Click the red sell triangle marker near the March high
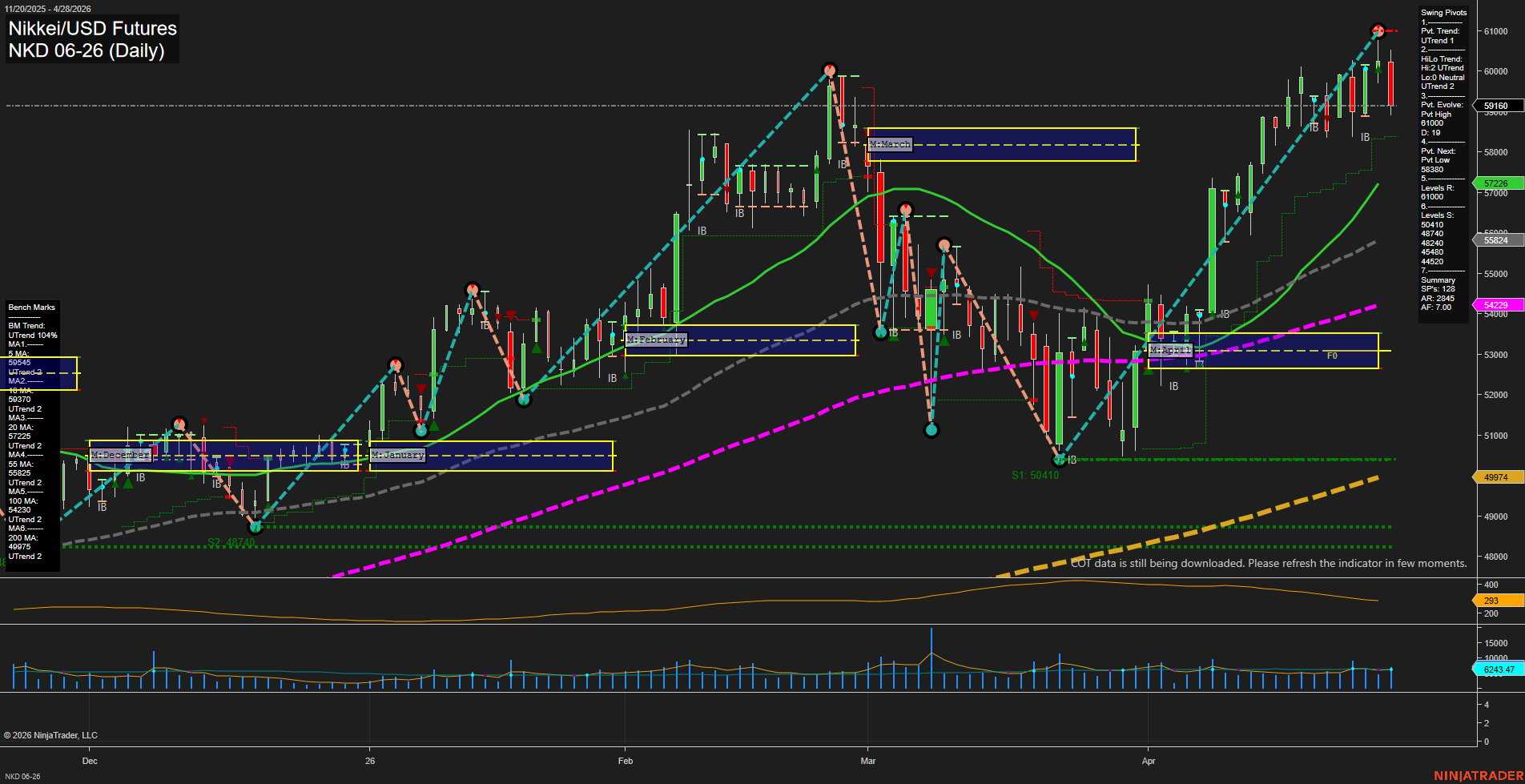Viewport: 1525px width, 784px height. [x=931, y=272]
